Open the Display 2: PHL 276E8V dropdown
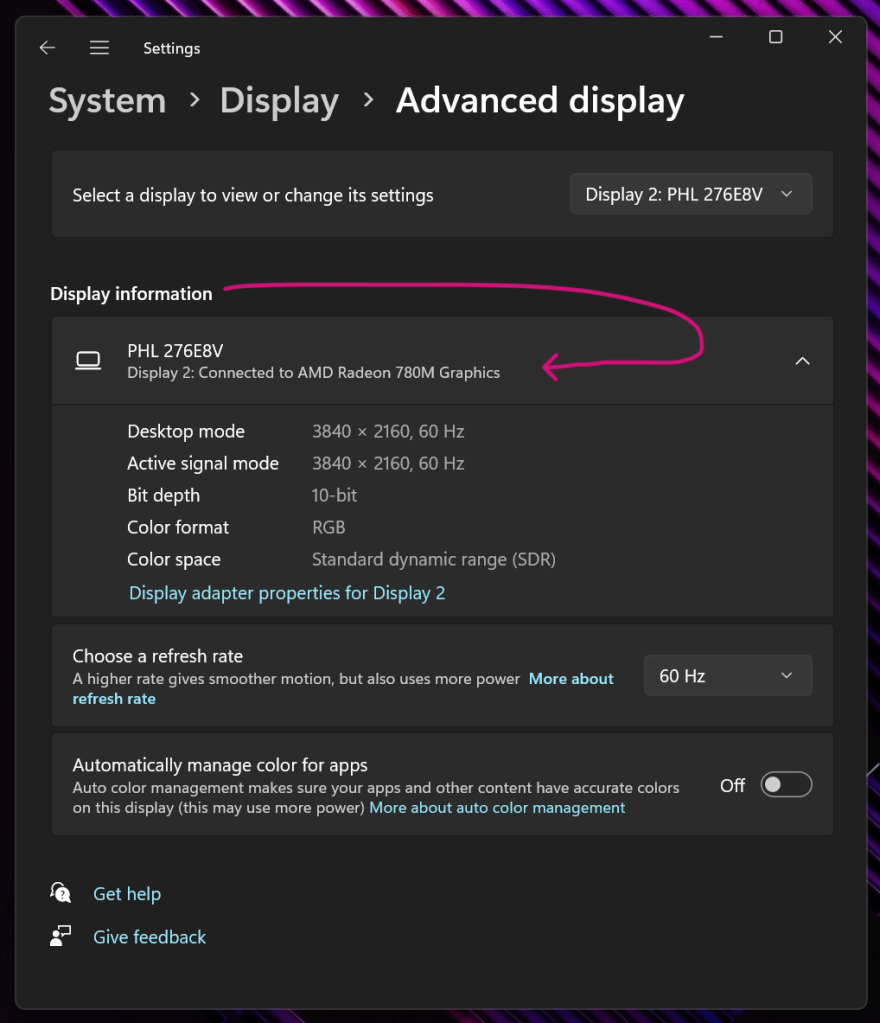 [x=690, y=195]
